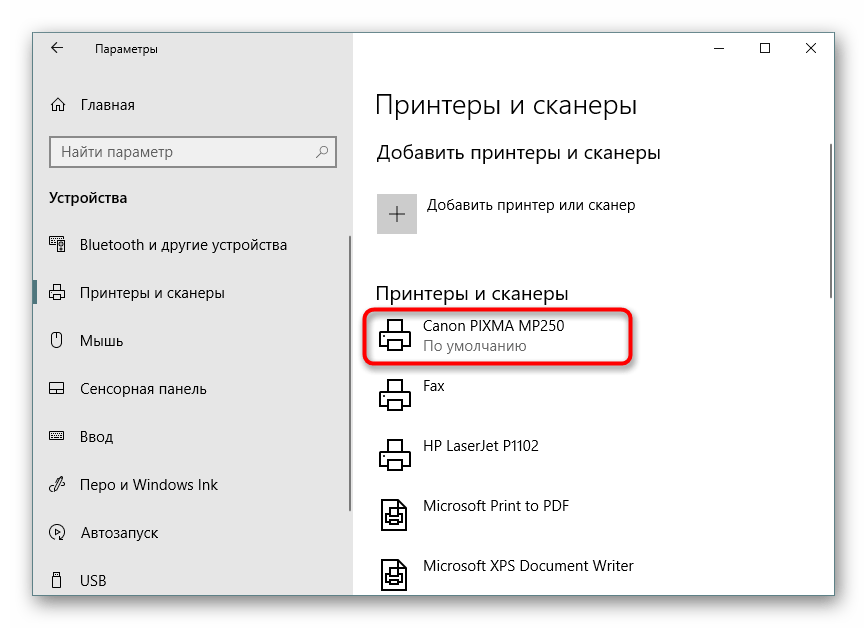Switch to Принтеры и сканеры section
Viewport: 867px width, 628px height.
click(152, 293)
